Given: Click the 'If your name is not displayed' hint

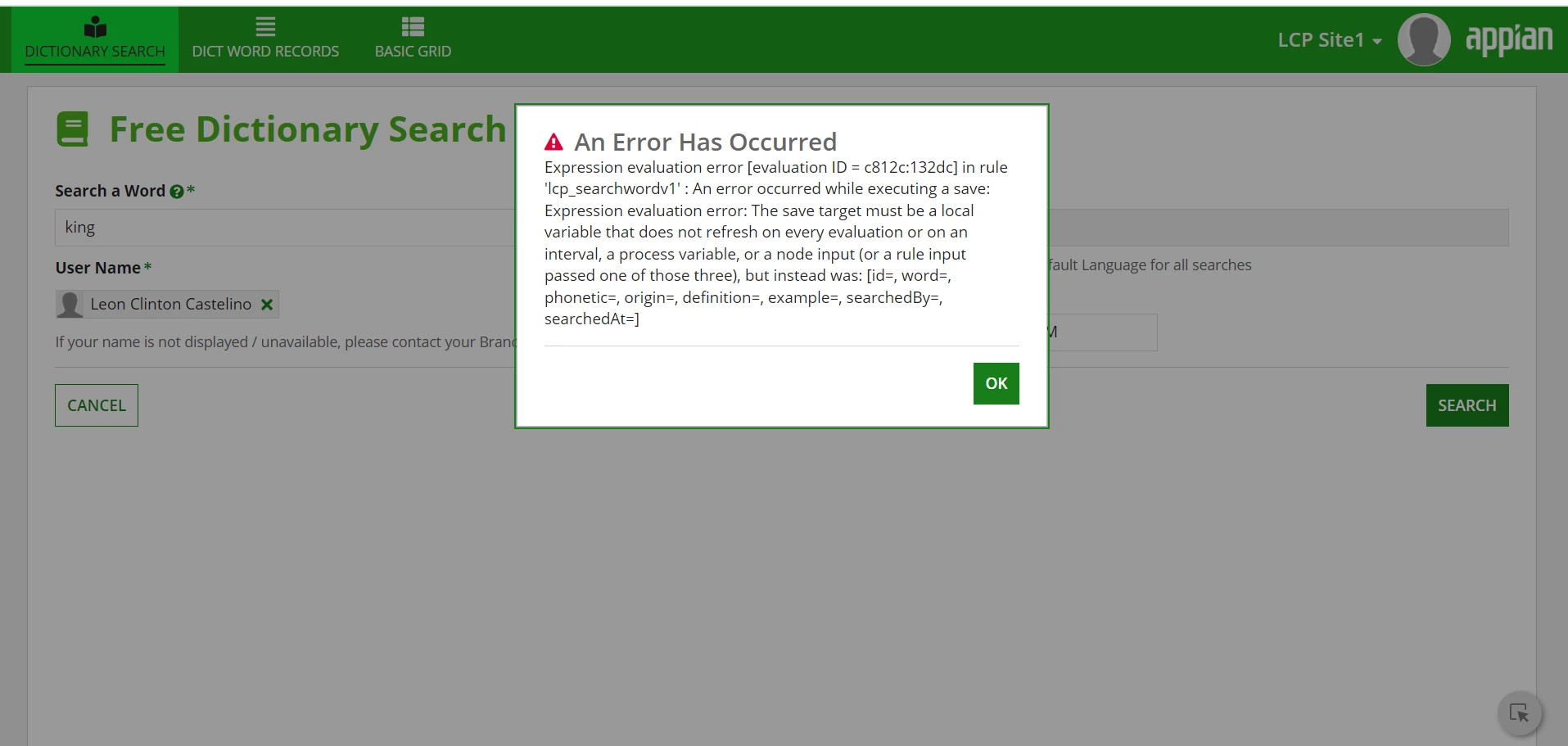Looking at the screenshot, I should [x=285, y=341].
